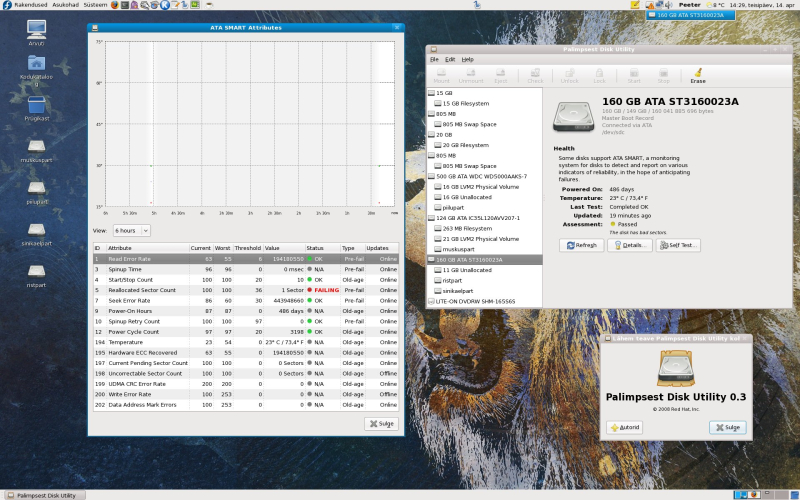Image resolution: width=800 pixels, height=500 pixels.
Task: Click the Attribute column header
Action: (x=147, y=248)
